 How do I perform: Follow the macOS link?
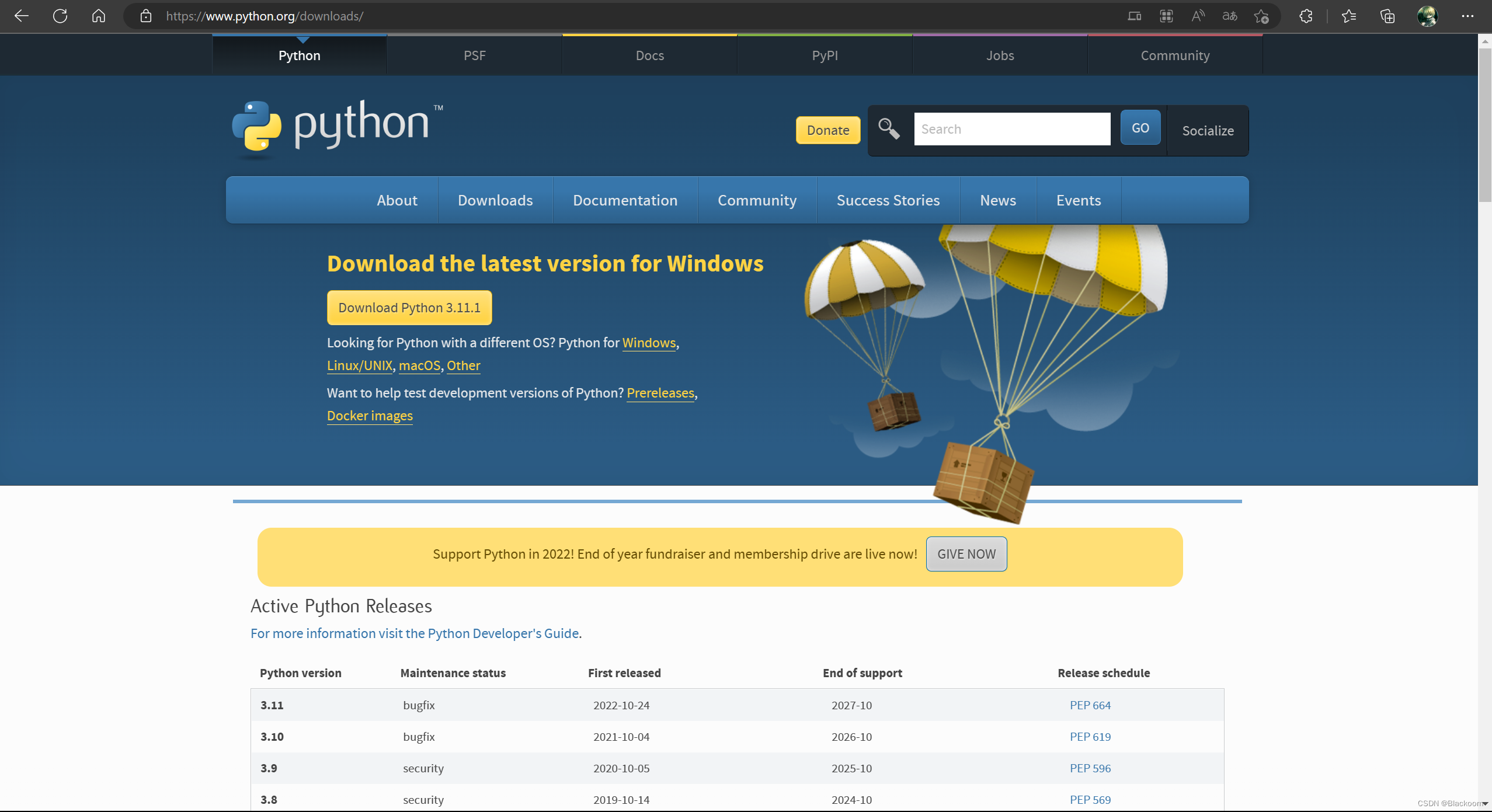(x=419, y=365)
